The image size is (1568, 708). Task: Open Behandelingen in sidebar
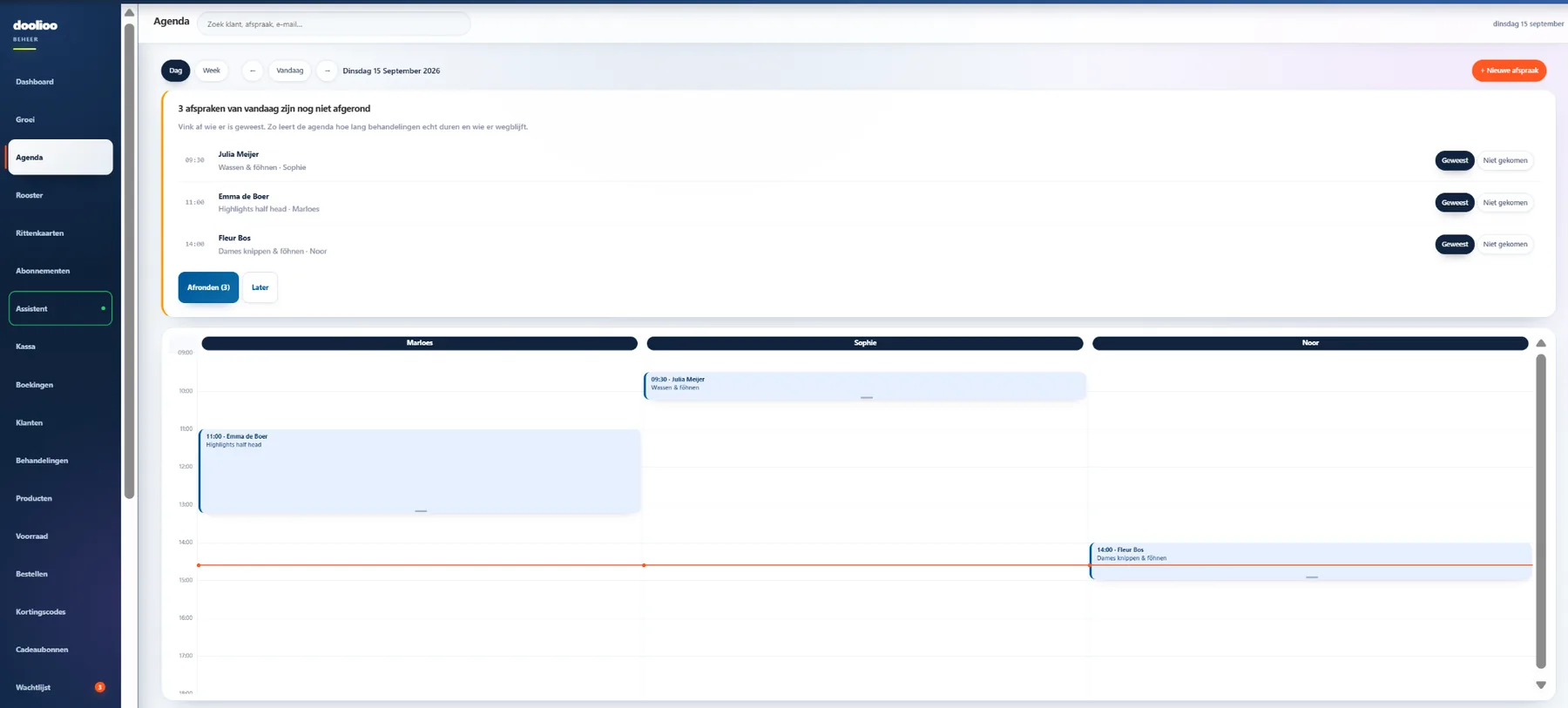click(60, 460)
